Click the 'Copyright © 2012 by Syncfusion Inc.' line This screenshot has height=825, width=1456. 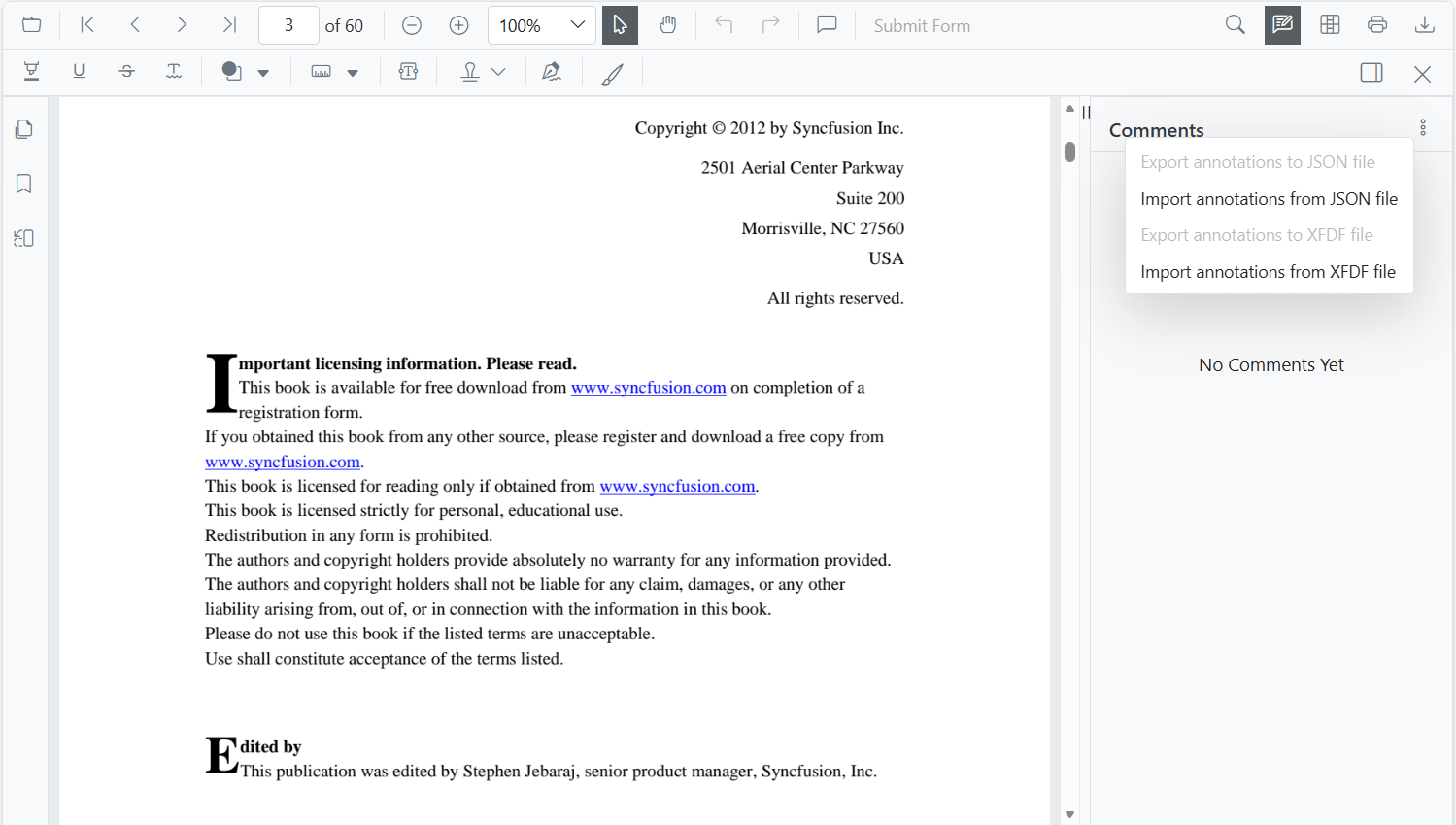tap(769, 128)
